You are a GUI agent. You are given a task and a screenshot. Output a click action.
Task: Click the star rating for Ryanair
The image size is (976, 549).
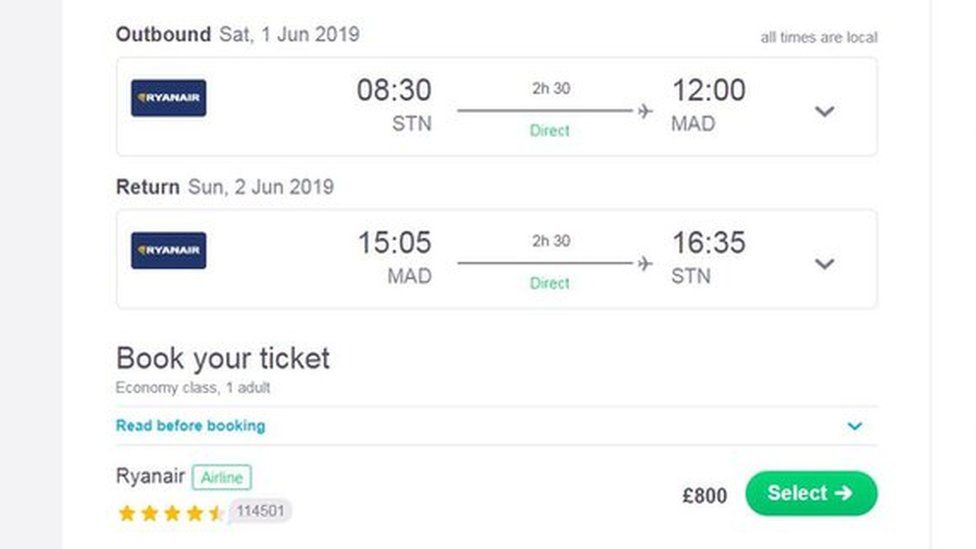click(x=171, y=513)
